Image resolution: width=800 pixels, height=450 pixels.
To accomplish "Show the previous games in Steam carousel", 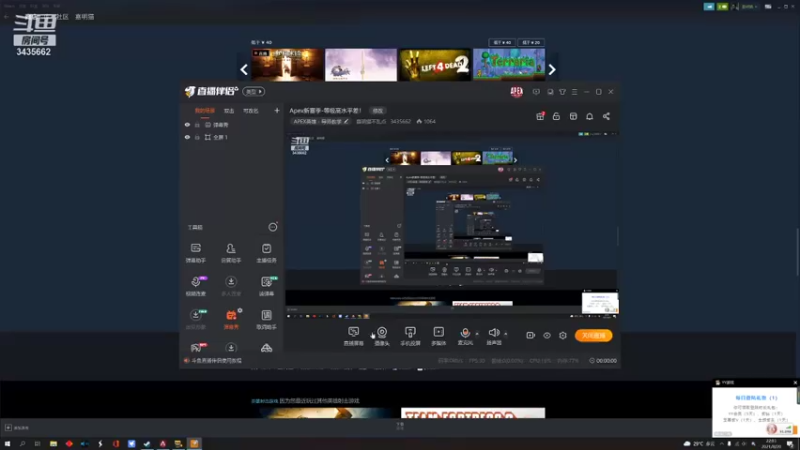I will 244,69.
